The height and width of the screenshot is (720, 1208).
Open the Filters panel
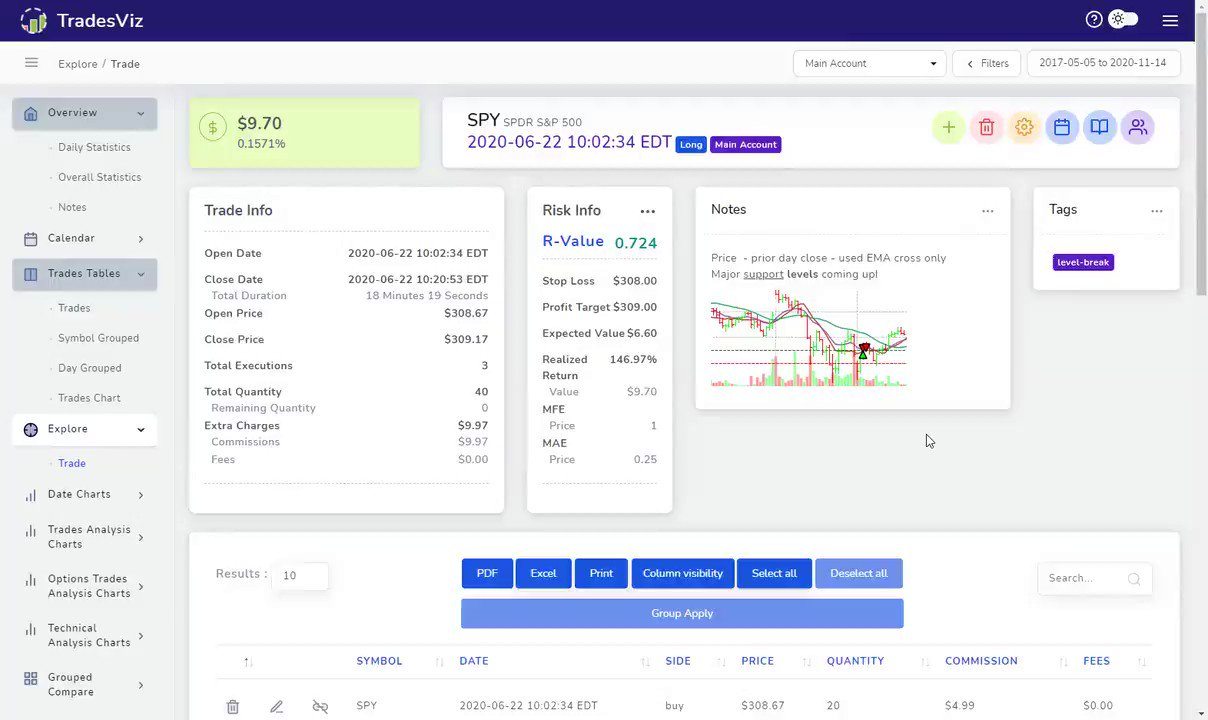987,63
